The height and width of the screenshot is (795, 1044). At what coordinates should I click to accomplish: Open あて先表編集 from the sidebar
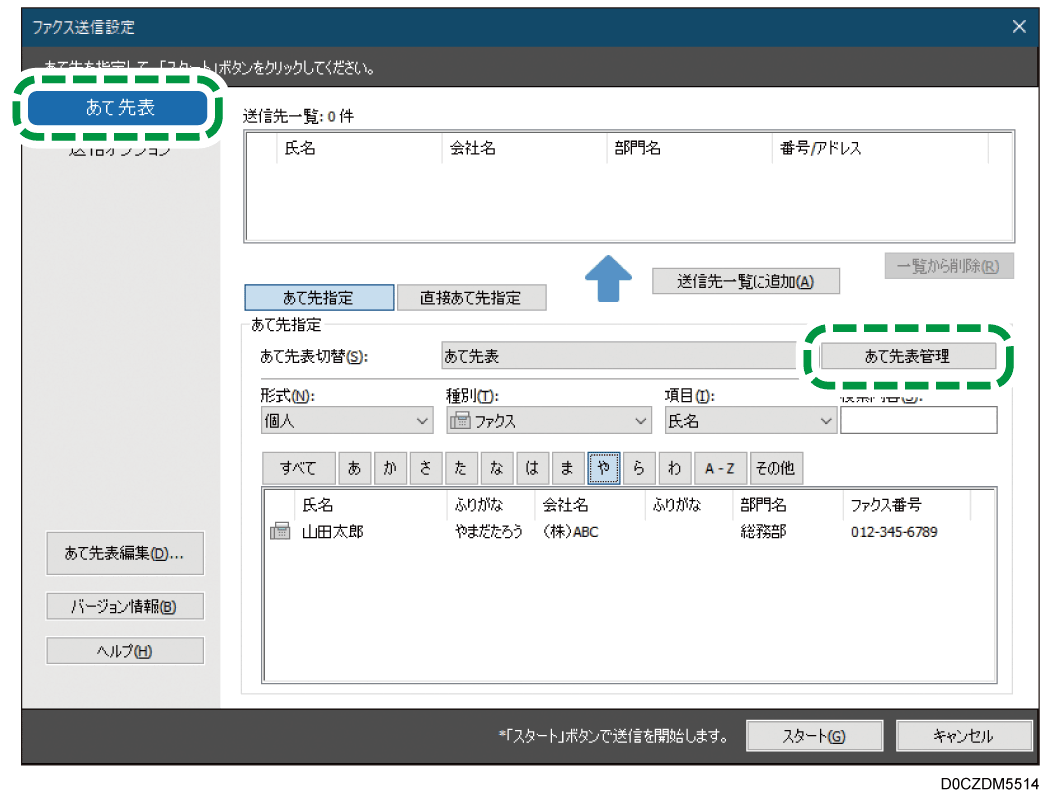[x=125, y=553]
